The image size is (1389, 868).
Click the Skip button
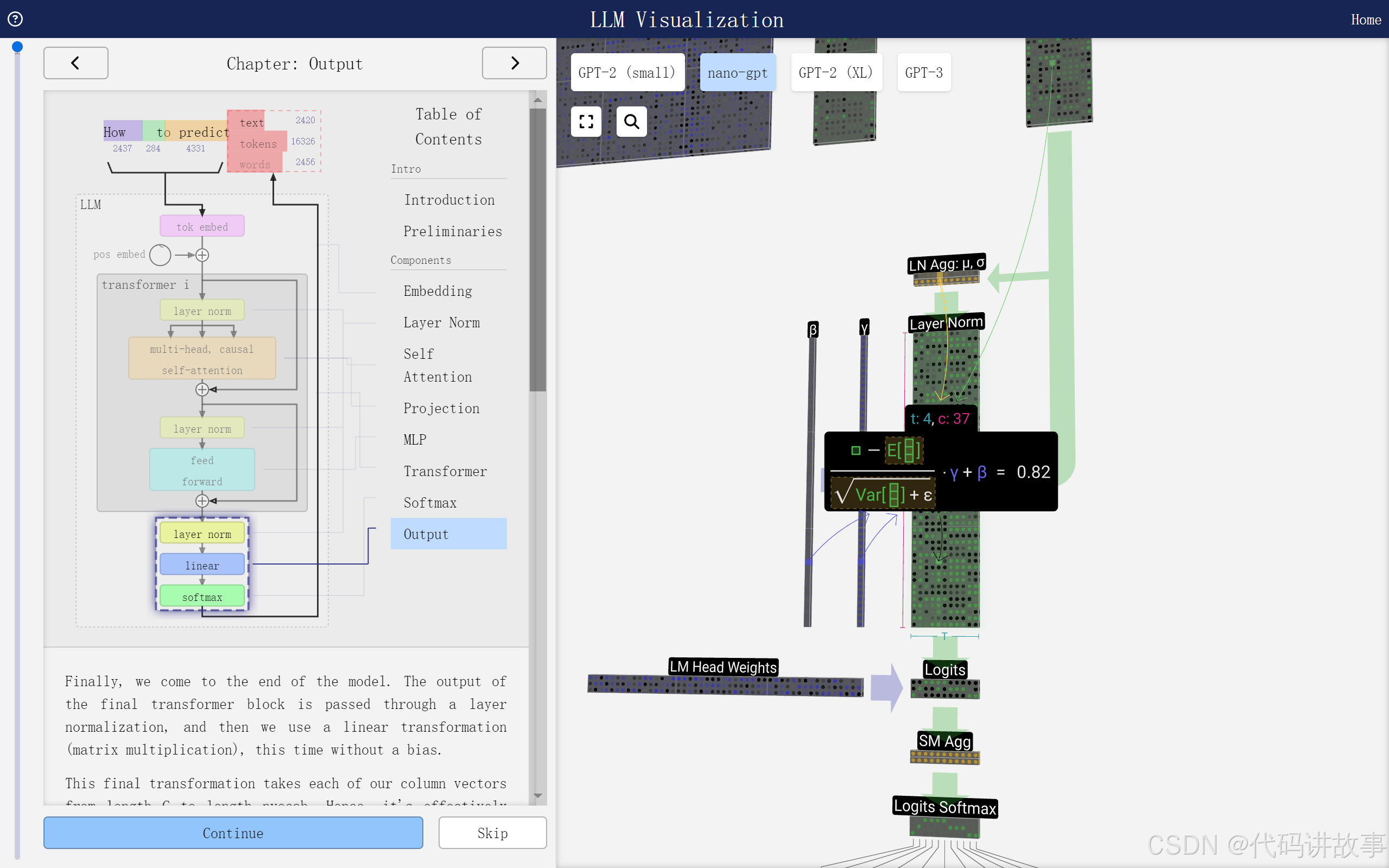[x=492, y=832]
